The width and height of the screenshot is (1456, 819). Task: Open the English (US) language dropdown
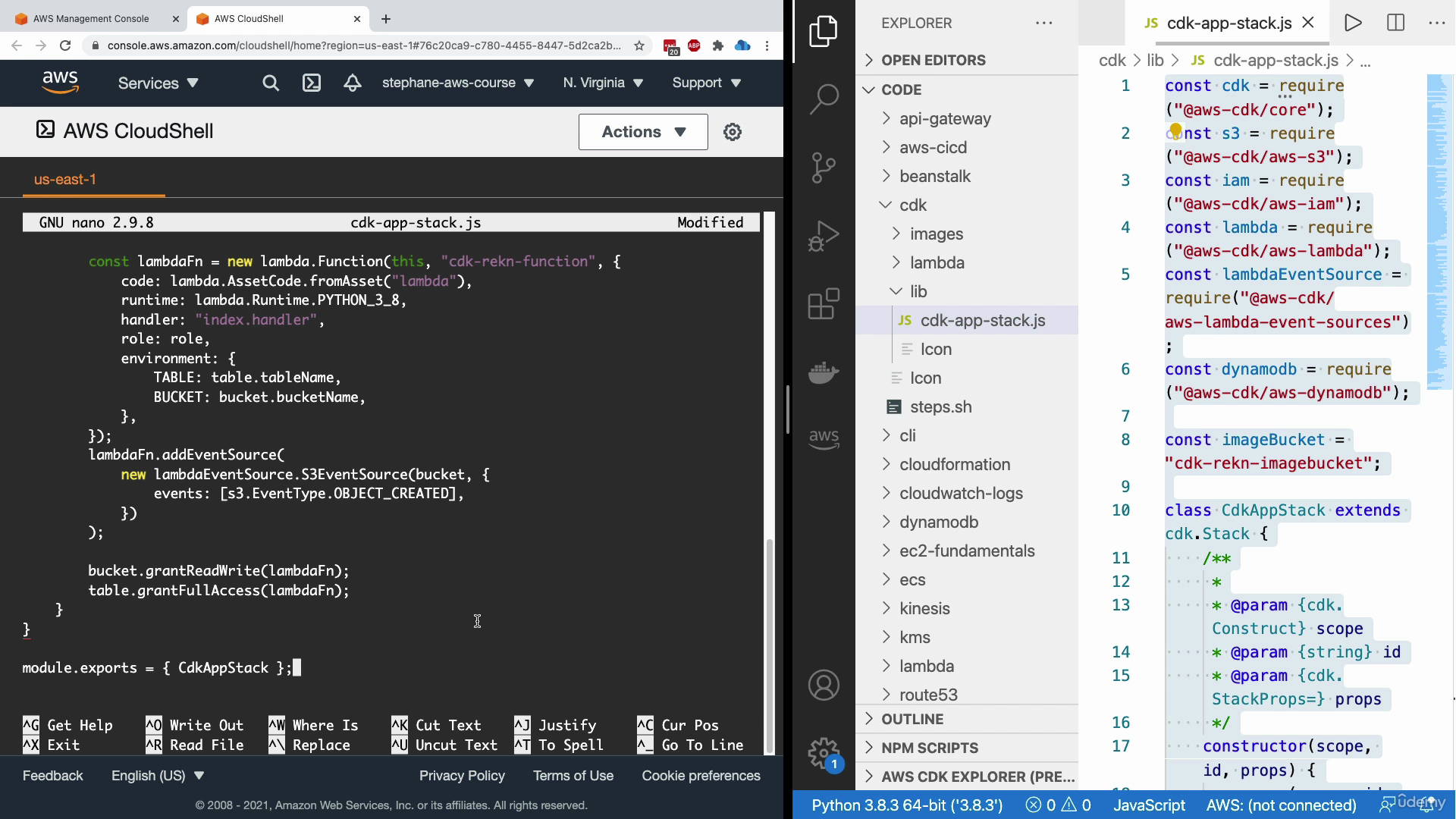(x=158, y=776)
